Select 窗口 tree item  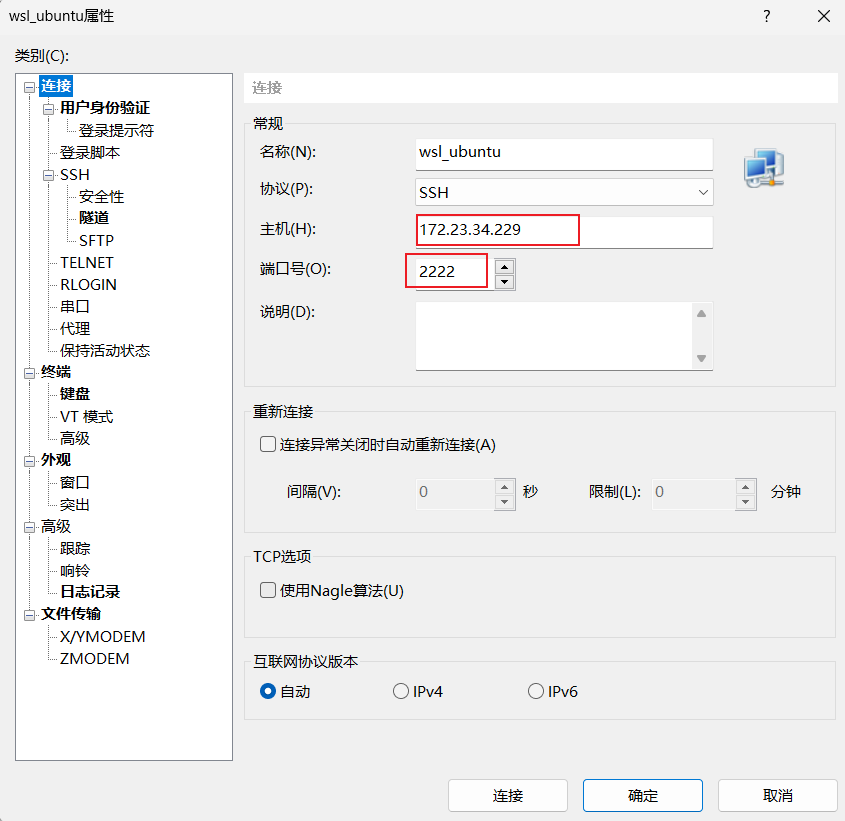(x=75, y=482)
